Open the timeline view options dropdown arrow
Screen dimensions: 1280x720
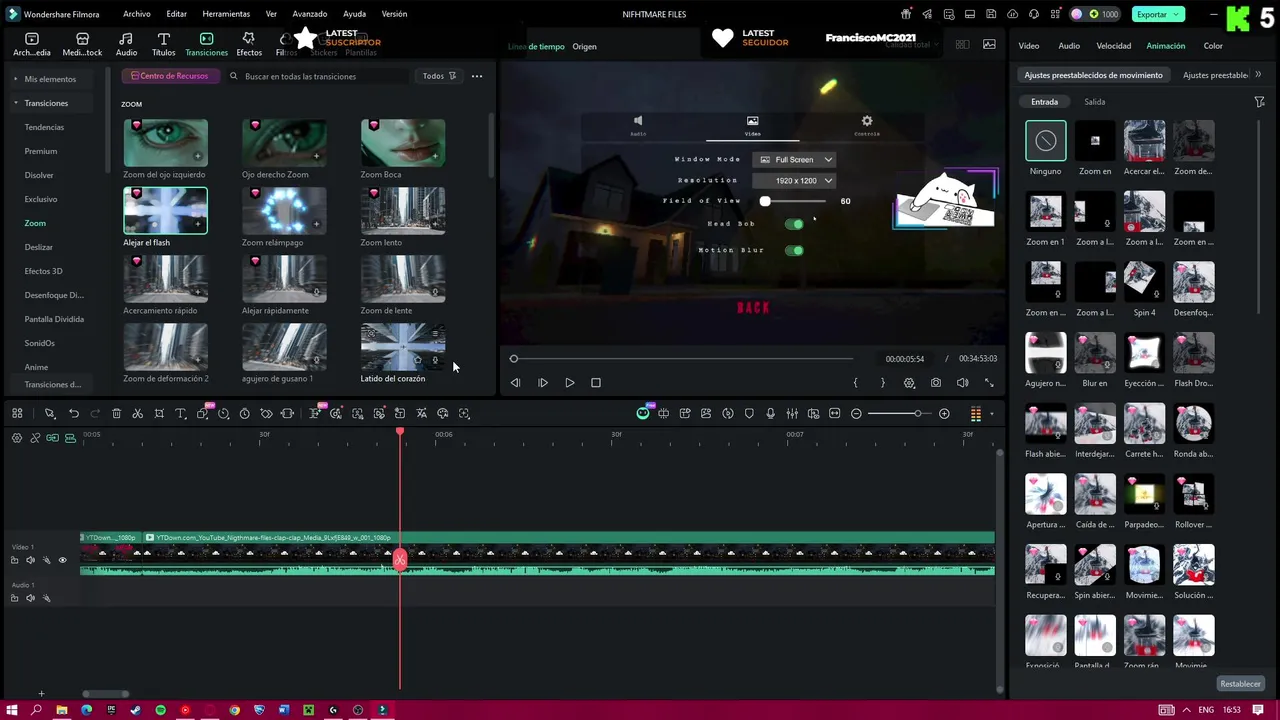(x=992, y=414)
